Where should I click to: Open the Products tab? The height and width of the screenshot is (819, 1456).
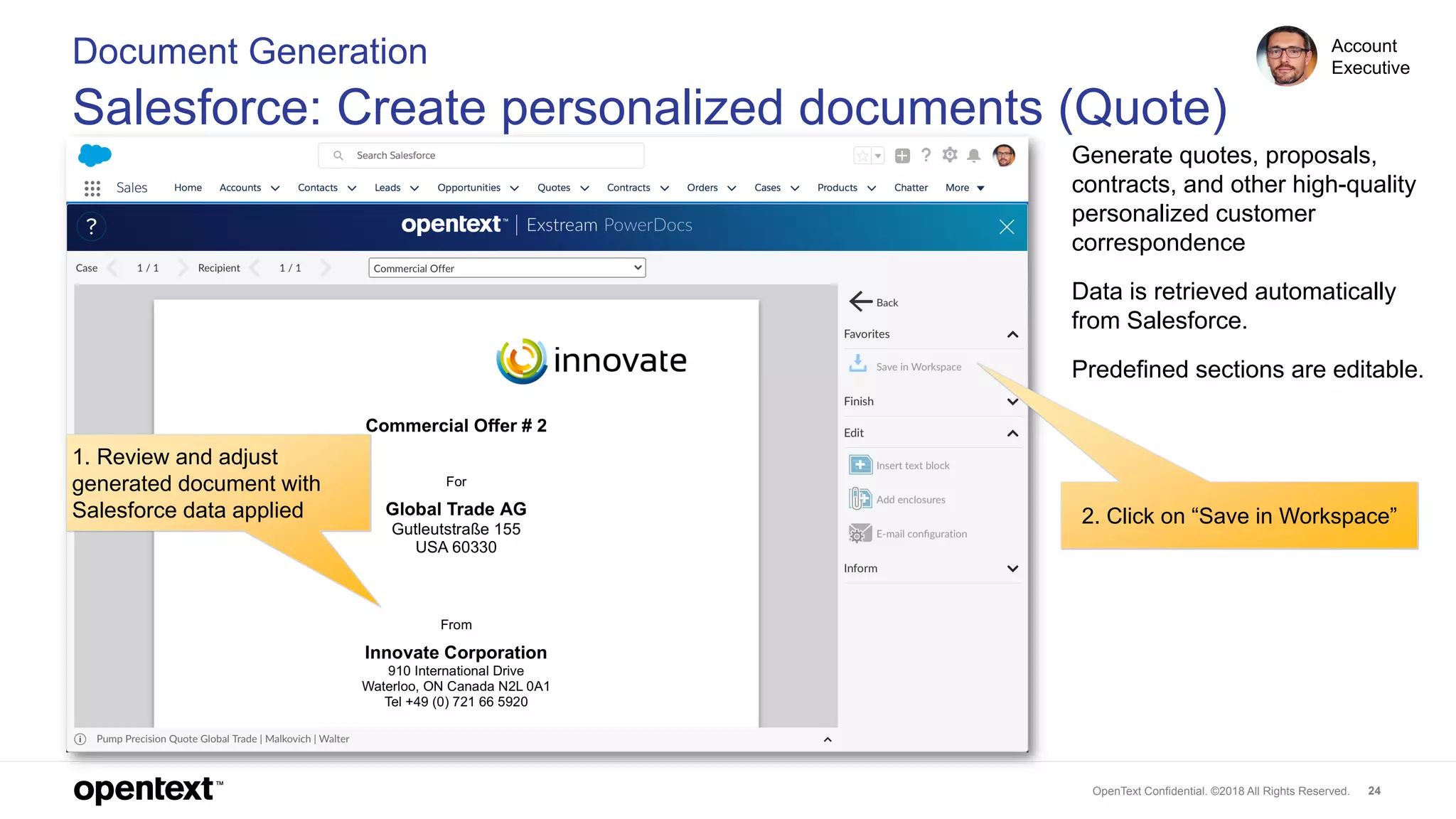click(837, 188)
